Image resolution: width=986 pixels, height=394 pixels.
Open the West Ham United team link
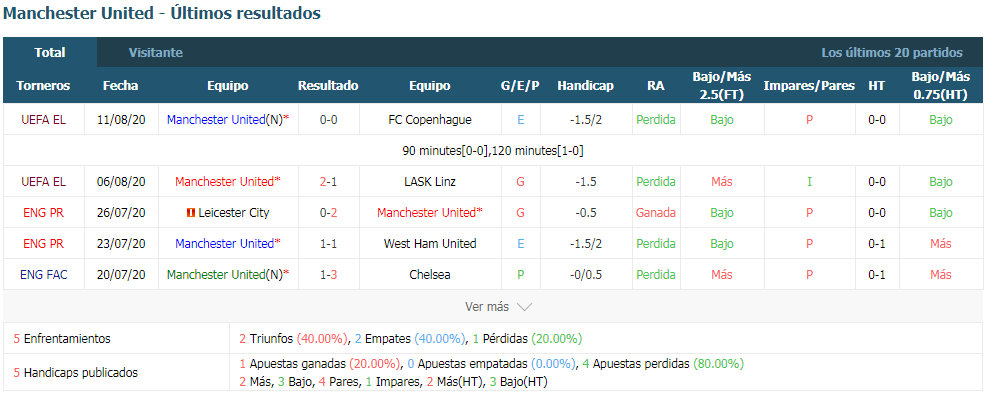click(x=430, y=244)
